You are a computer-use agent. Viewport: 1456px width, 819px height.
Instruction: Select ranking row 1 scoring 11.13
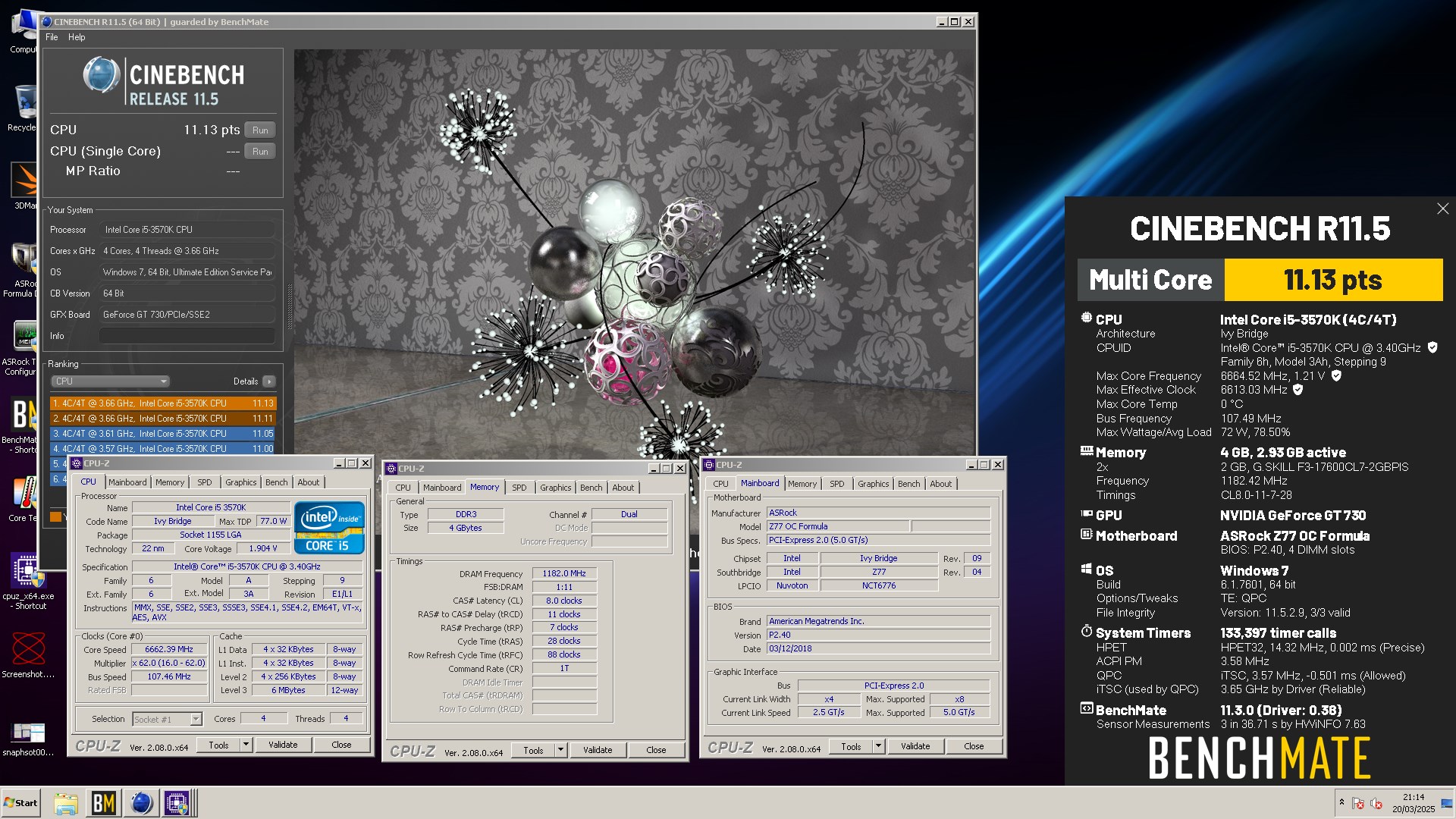(163, 403)
